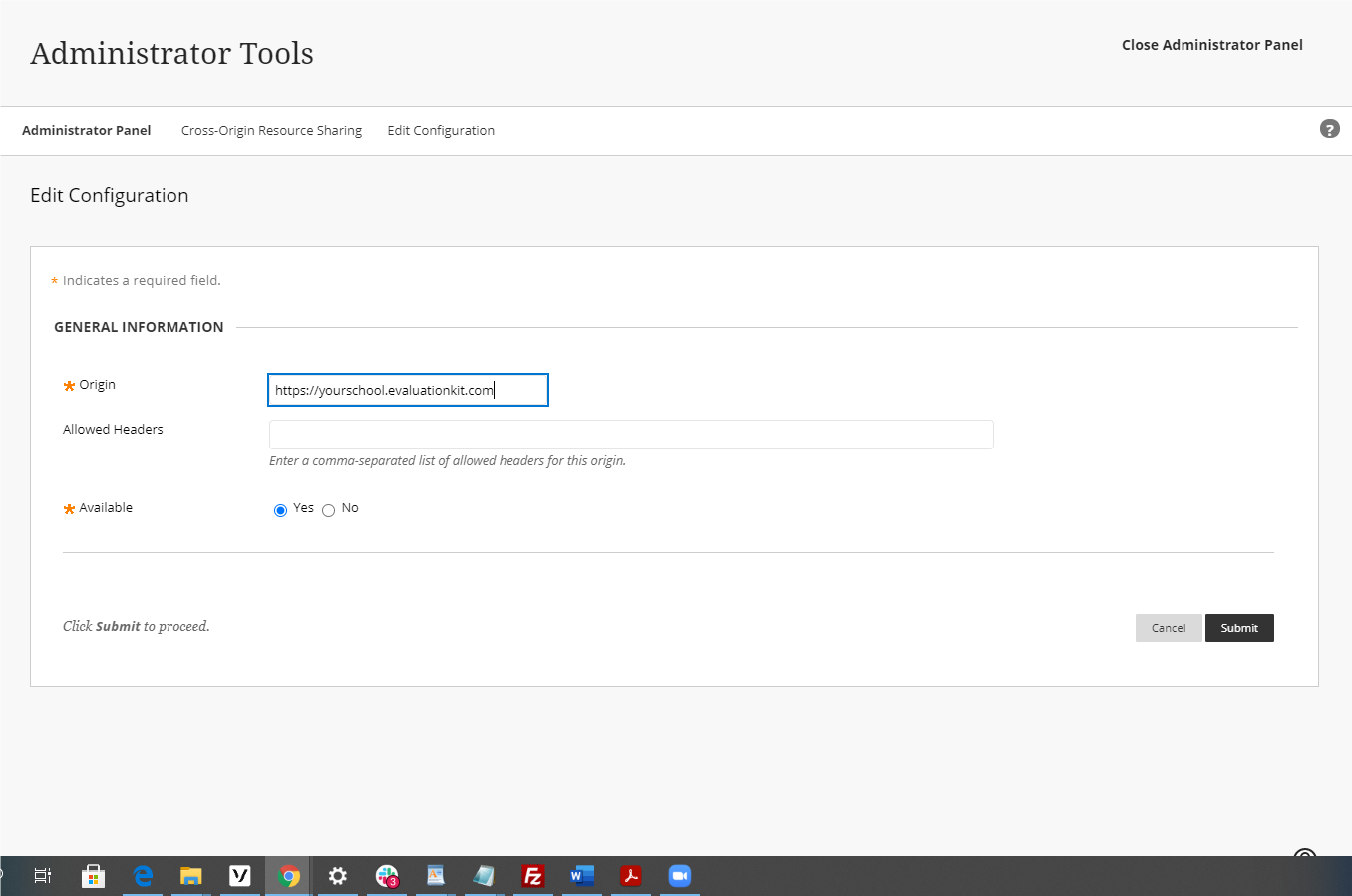Open the help icon on the toolbar

tap(1329, 129)
